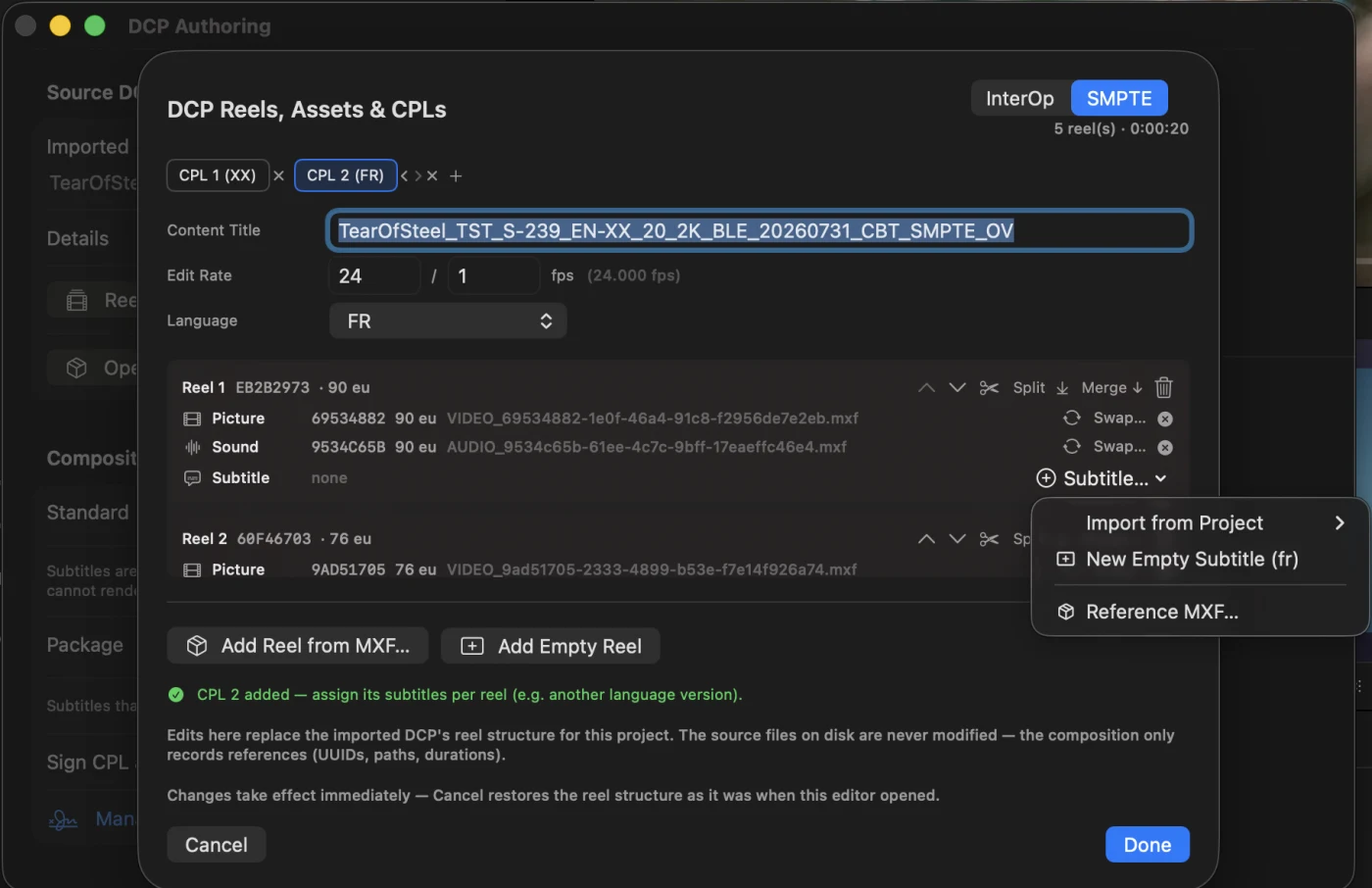Move Reel 1 up with the chevron
Image resolution: width=1372 pixels, height=888 pixels.
(x=926, y=388)
